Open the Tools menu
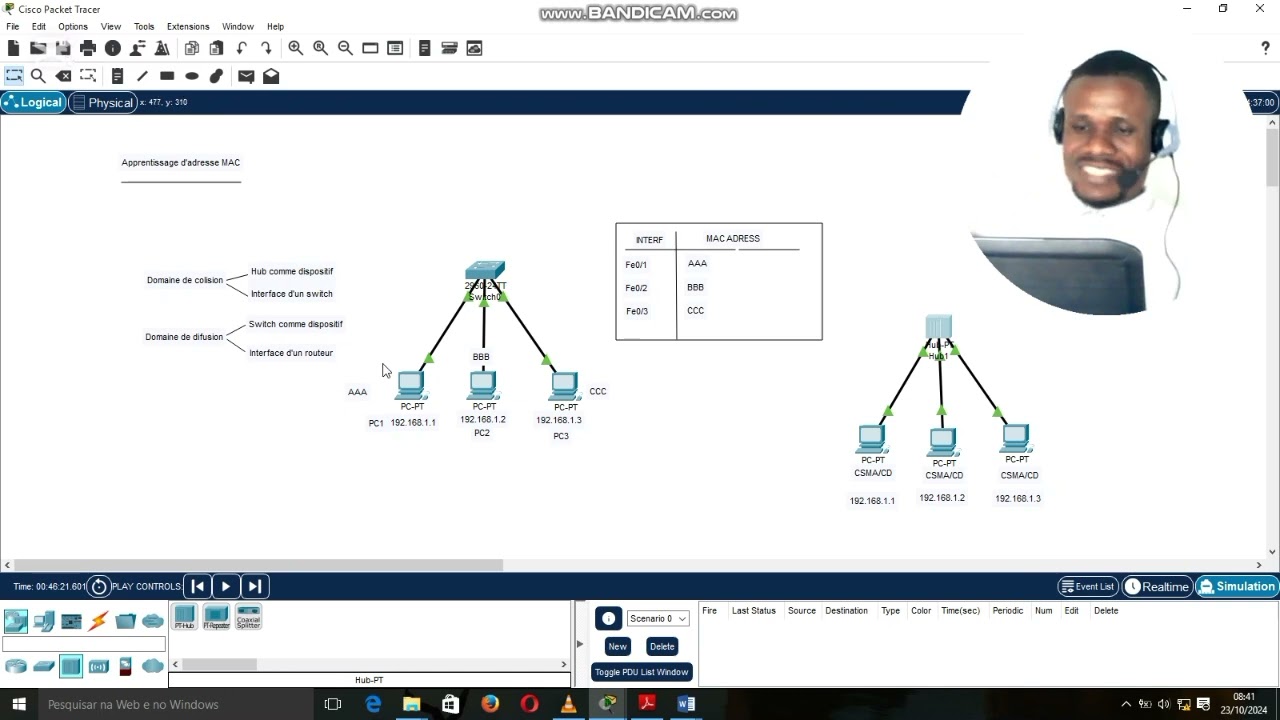This screenshot has width=1280, height=720. tap(144, 27)
